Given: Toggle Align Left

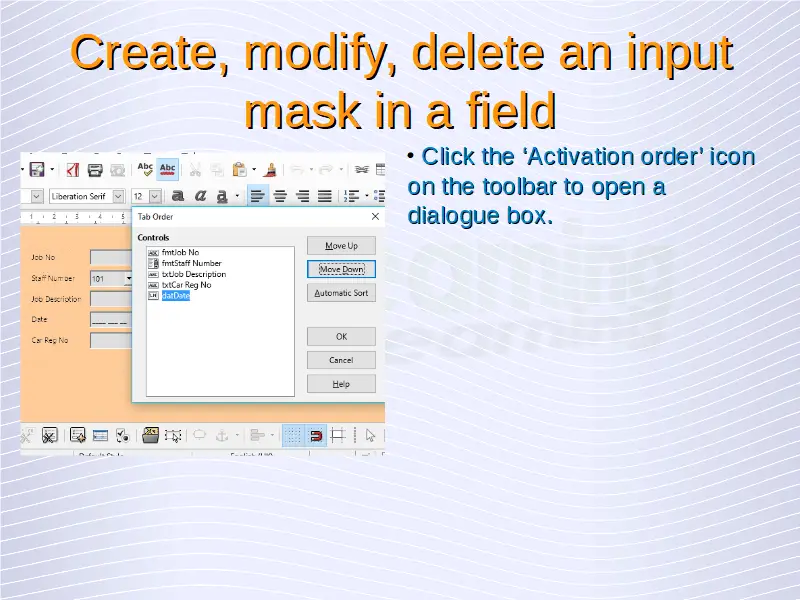Looking at the screenshot, I should (258, 196).
